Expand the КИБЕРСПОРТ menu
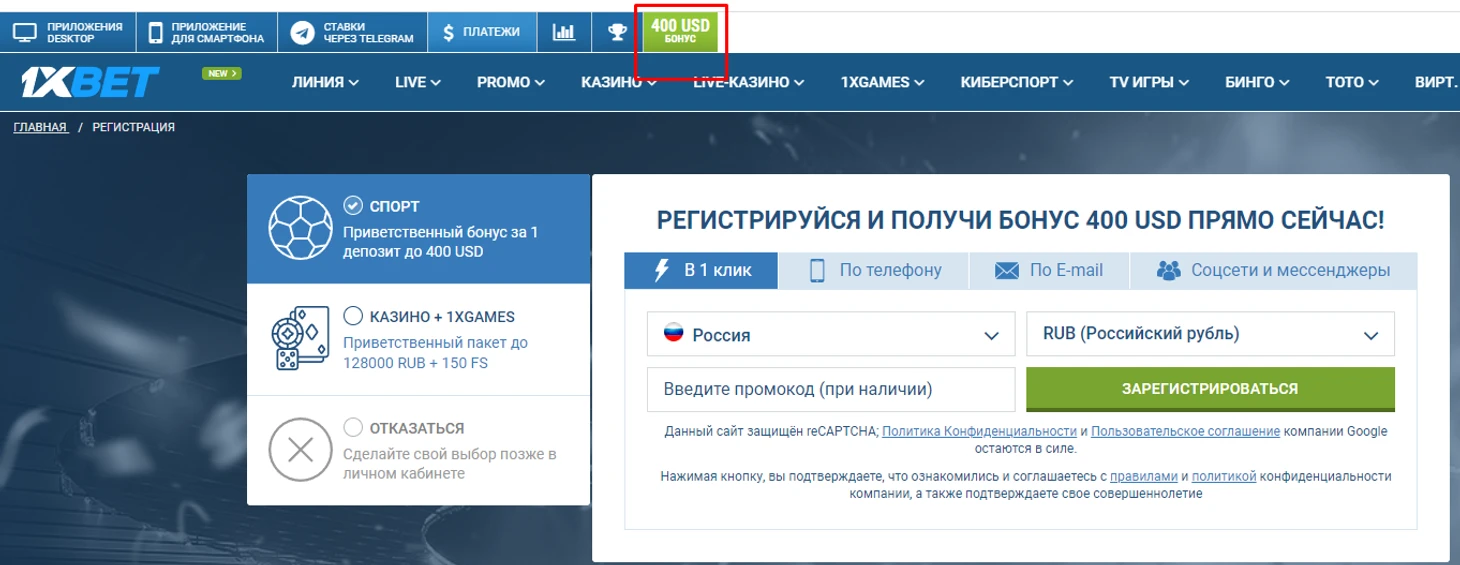Screen dimensions: 1460x565 (x=1017, y=83)
